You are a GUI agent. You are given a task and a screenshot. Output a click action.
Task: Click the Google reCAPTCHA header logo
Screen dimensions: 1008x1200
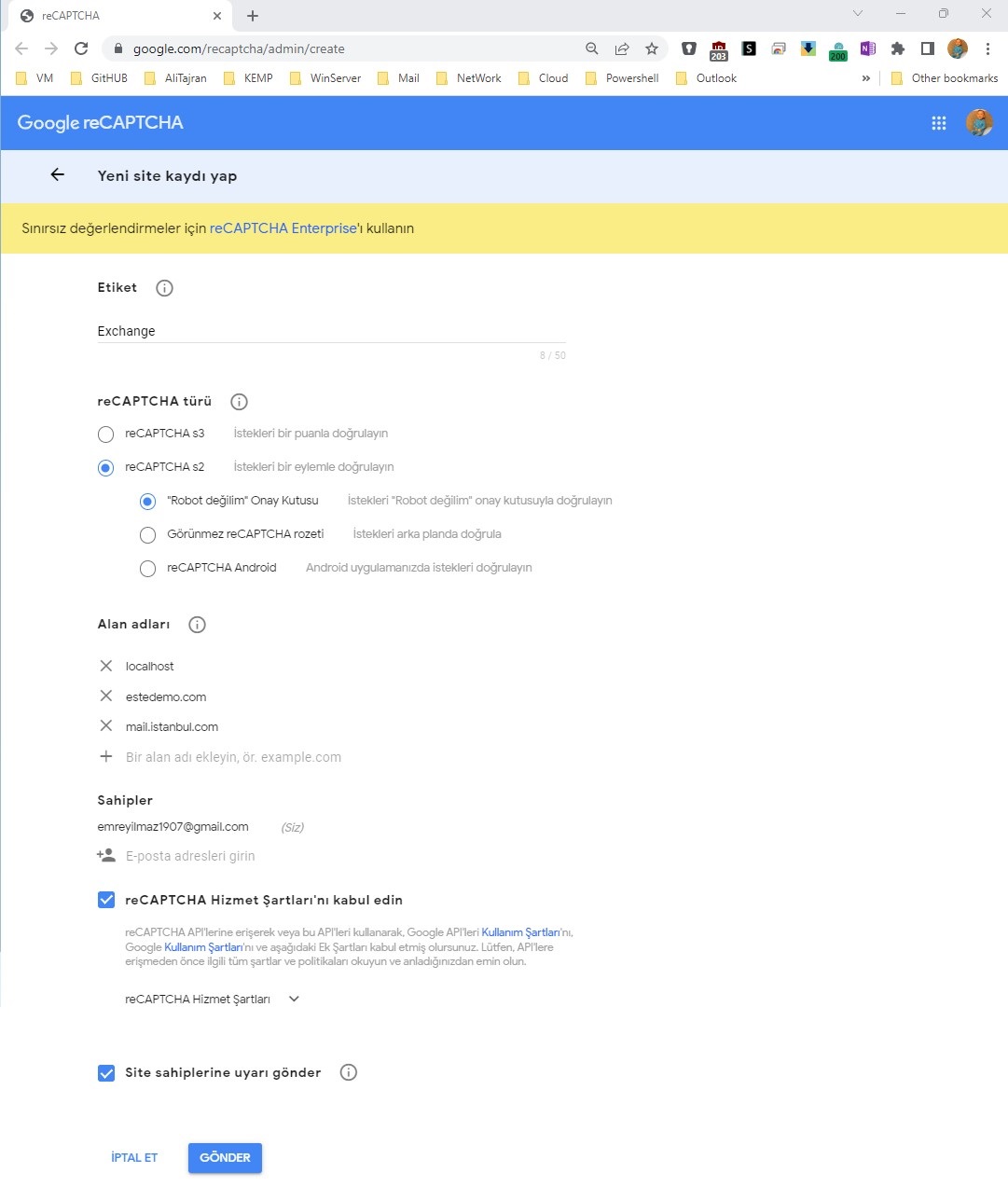click(101, 122)
